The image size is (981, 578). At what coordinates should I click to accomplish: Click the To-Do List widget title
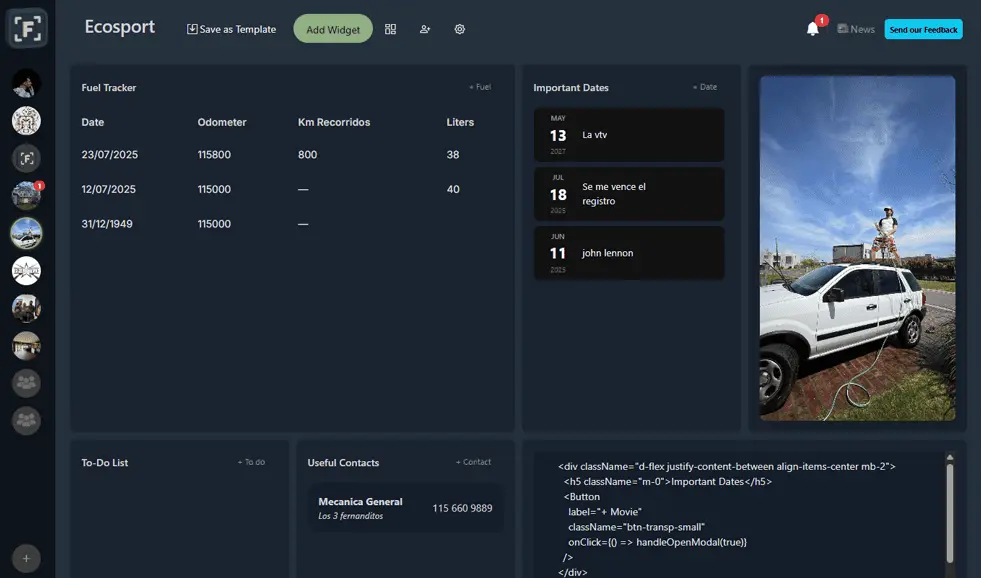pos(104,463)
